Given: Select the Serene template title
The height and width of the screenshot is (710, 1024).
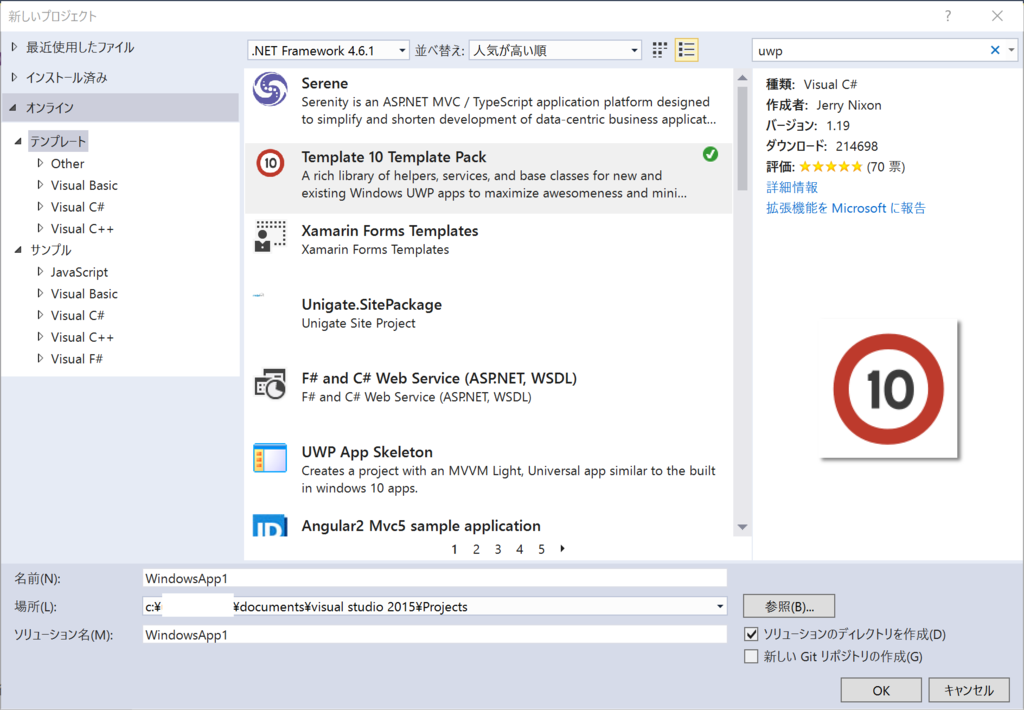Looking at the screenshot, I should pos(325,83).
